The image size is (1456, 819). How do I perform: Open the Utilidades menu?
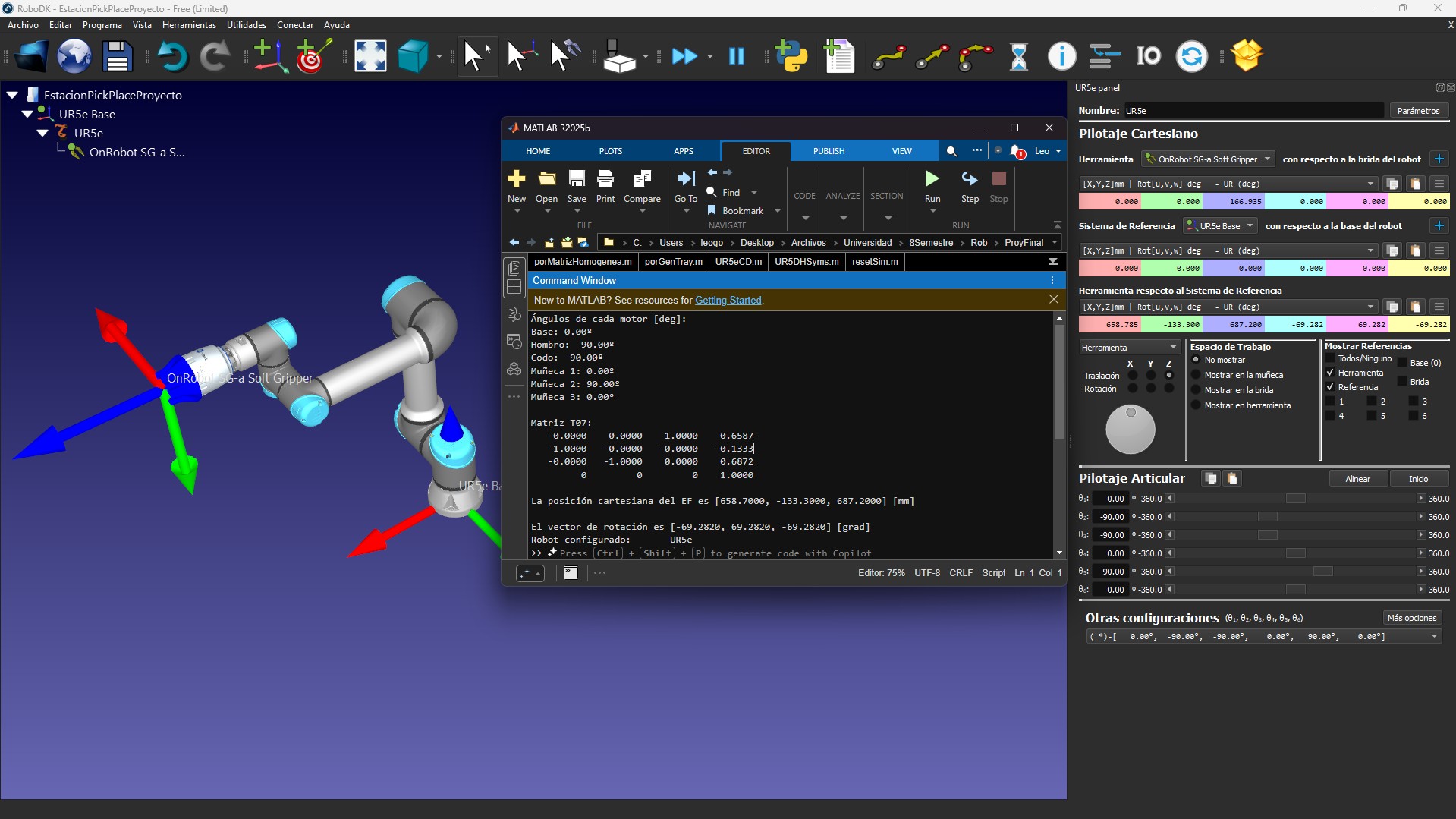click(247, 25)
